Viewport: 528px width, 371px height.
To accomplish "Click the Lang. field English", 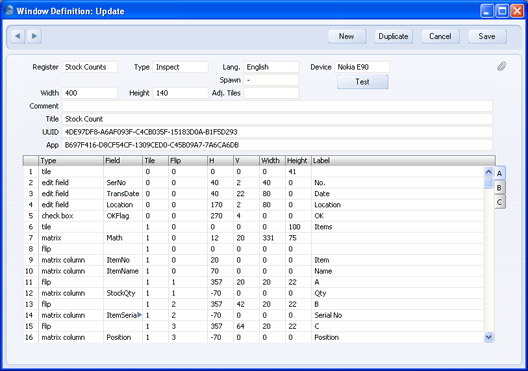I will pos(271,67).
